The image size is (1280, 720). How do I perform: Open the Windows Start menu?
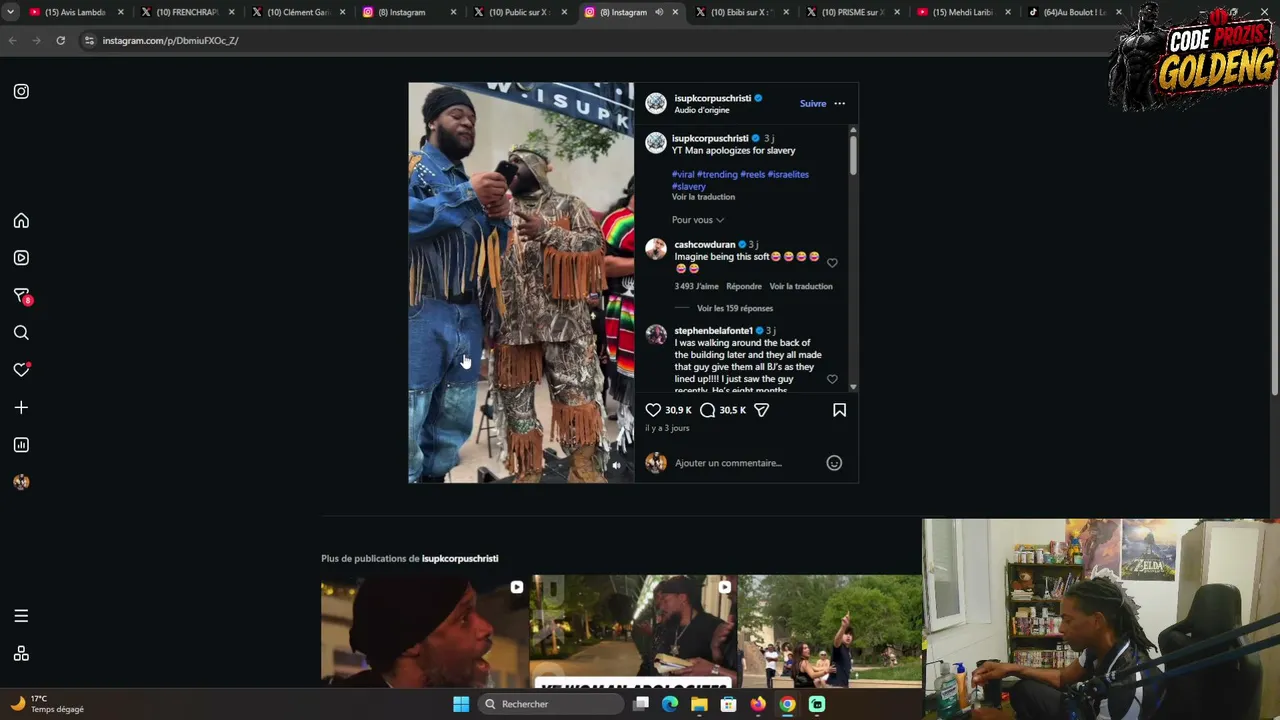click(x=461, y=704)
